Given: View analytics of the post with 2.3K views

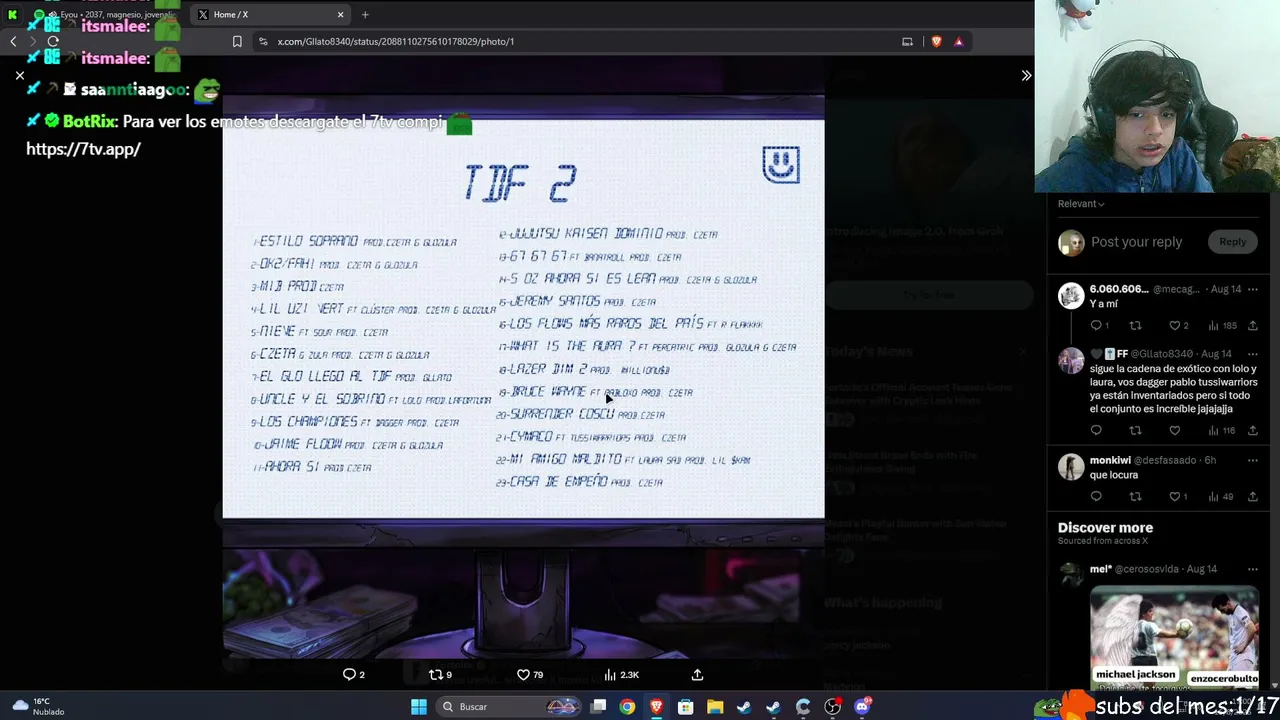Looking at the screenshot, I should click(x=610, y=675).
